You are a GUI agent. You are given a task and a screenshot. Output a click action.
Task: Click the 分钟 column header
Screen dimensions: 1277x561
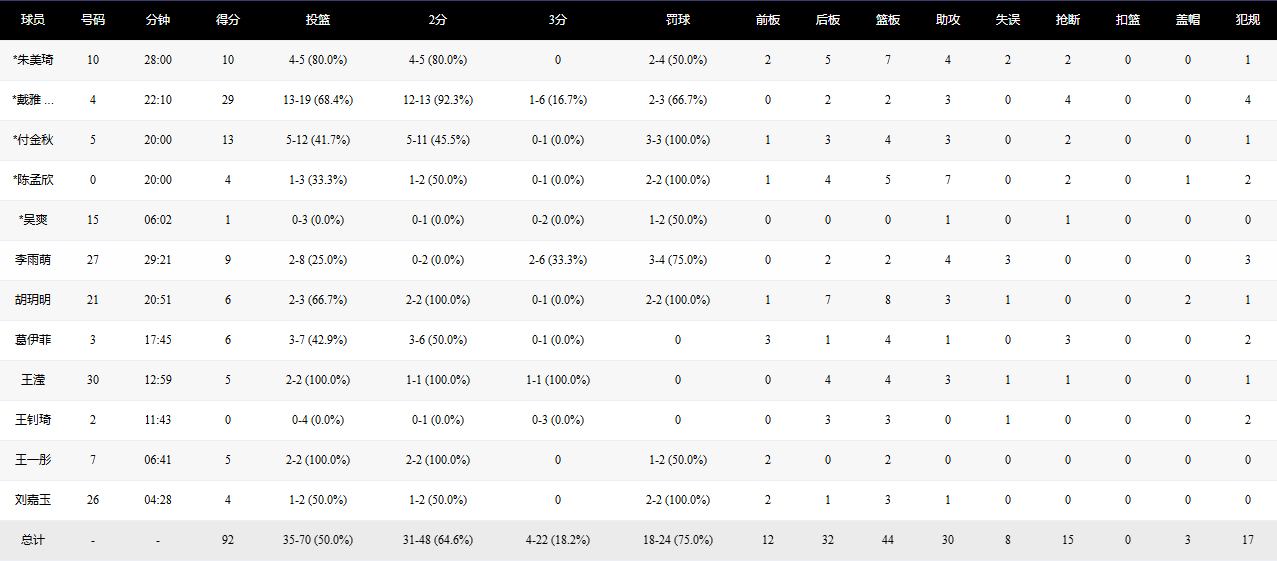(157, 20)
